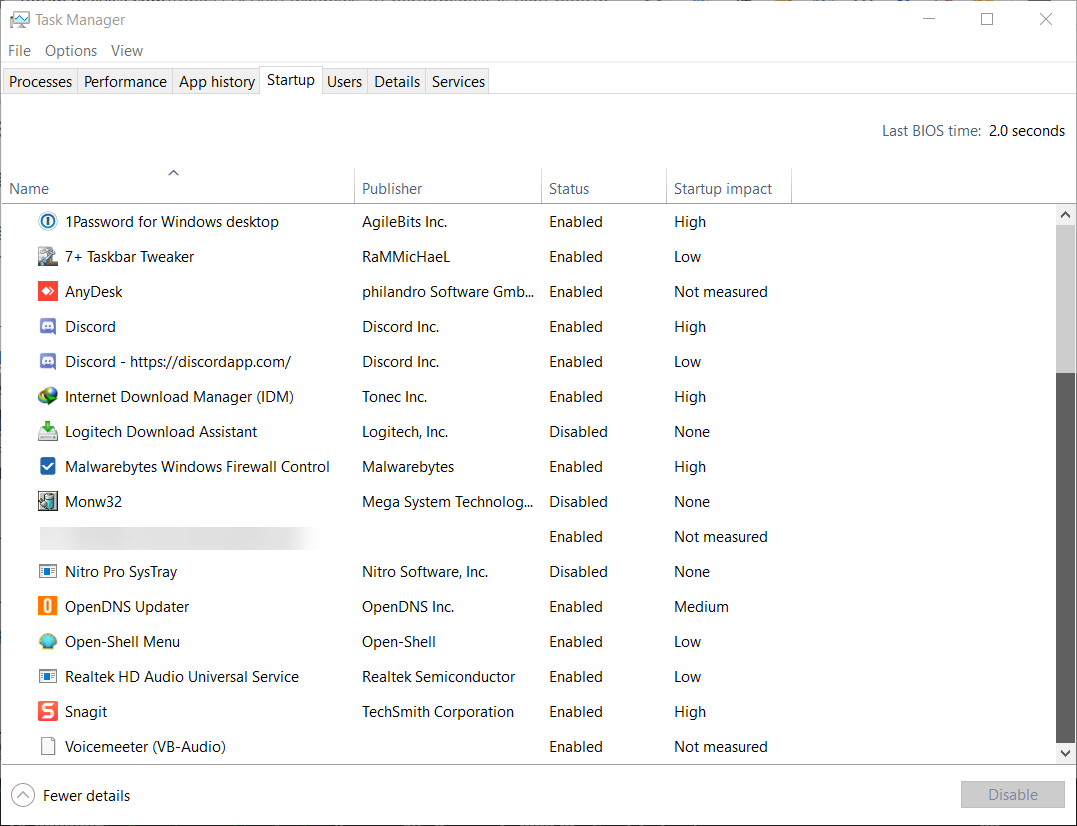Click the Last BIOS time value
Image resolution: width=1077 pixels, height=826 pixels.
click(1026, 131)
